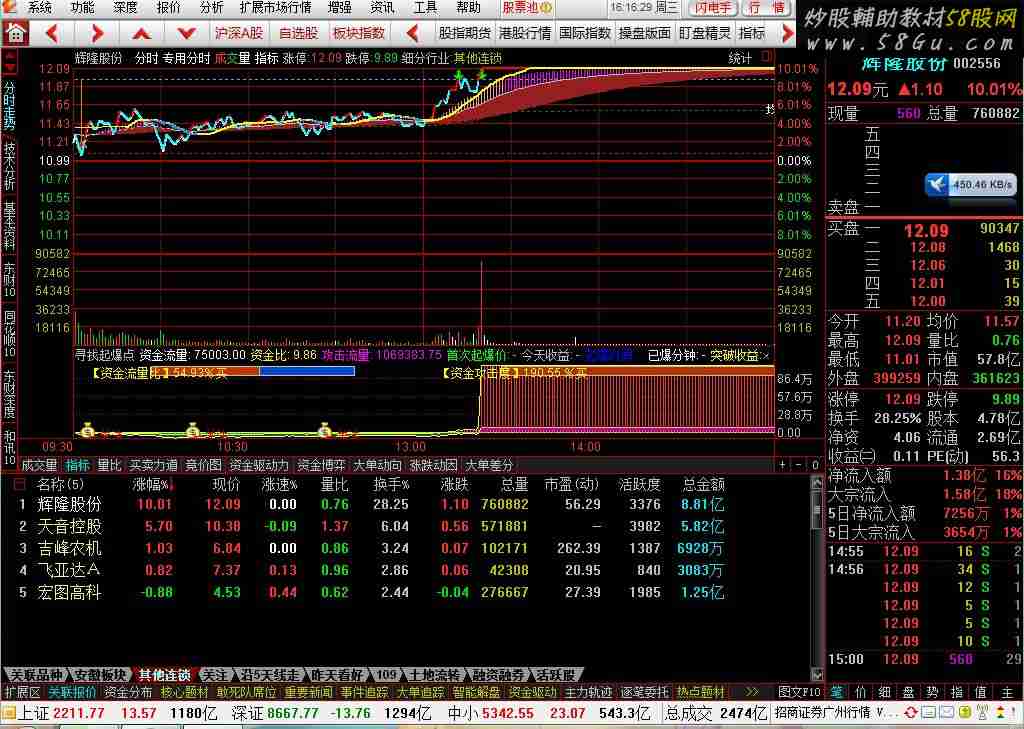
Task: Switch to 买卖力道 indicator tab
Action: (153, 465)
